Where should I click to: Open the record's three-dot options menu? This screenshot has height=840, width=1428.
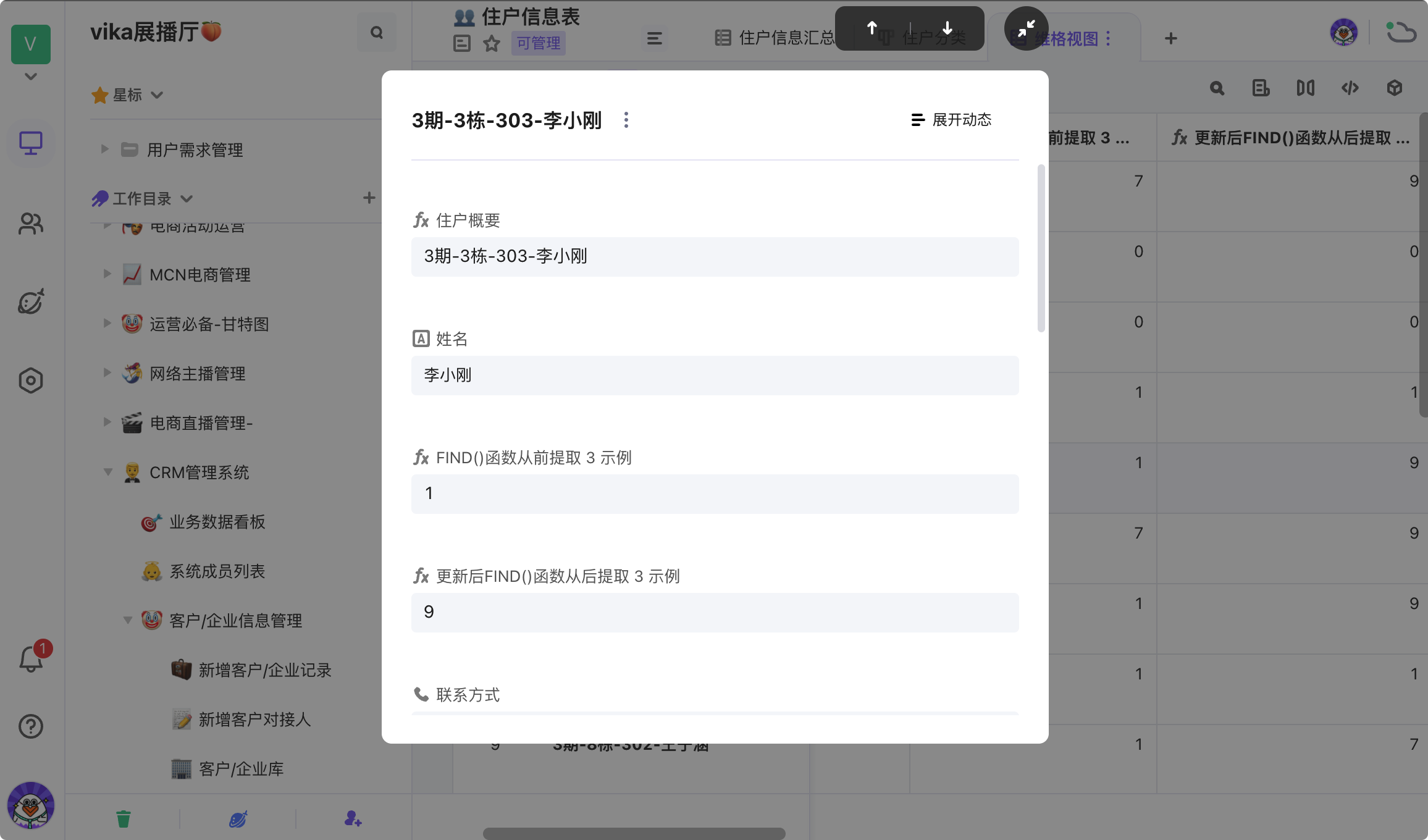pos(626,120)
